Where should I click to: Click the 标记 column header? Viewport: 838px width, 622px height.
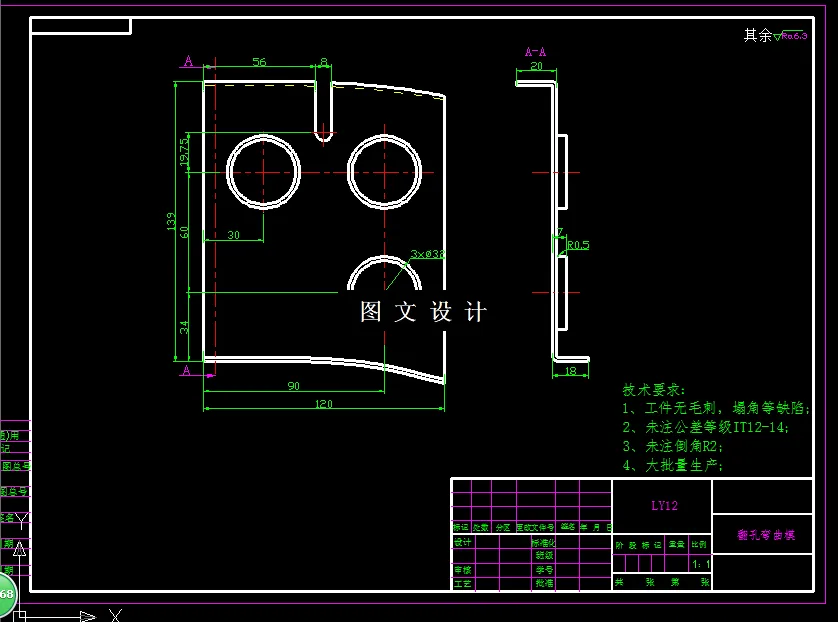coord(461,527)
